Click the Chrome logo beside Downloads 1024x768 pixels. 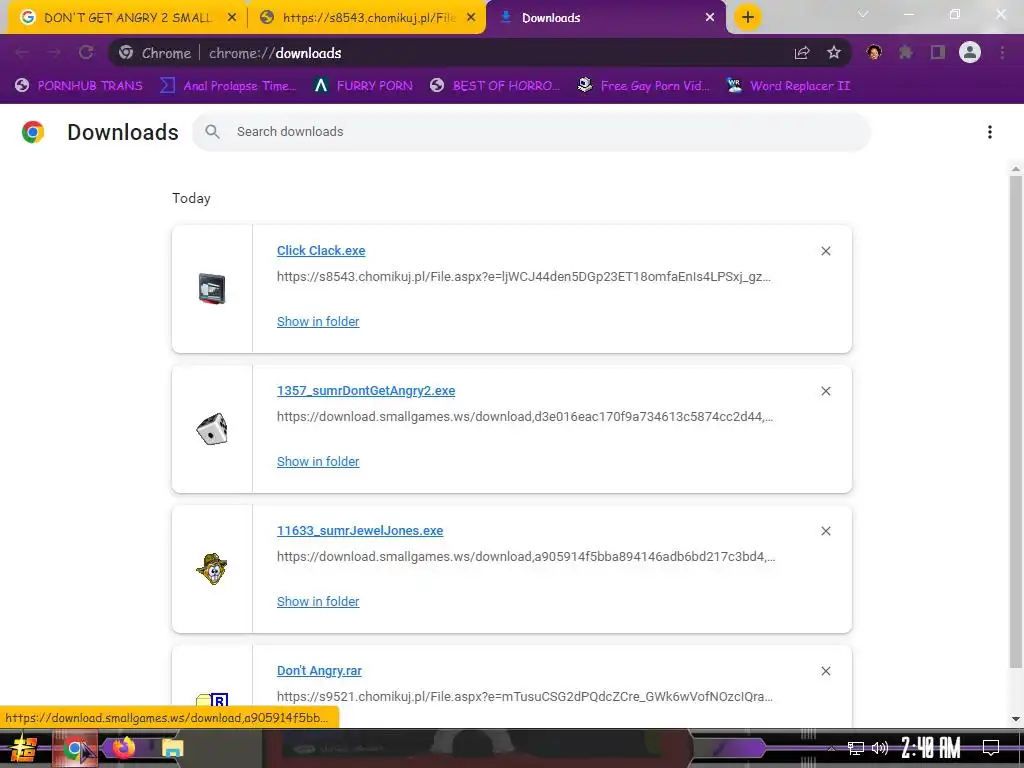33,132
